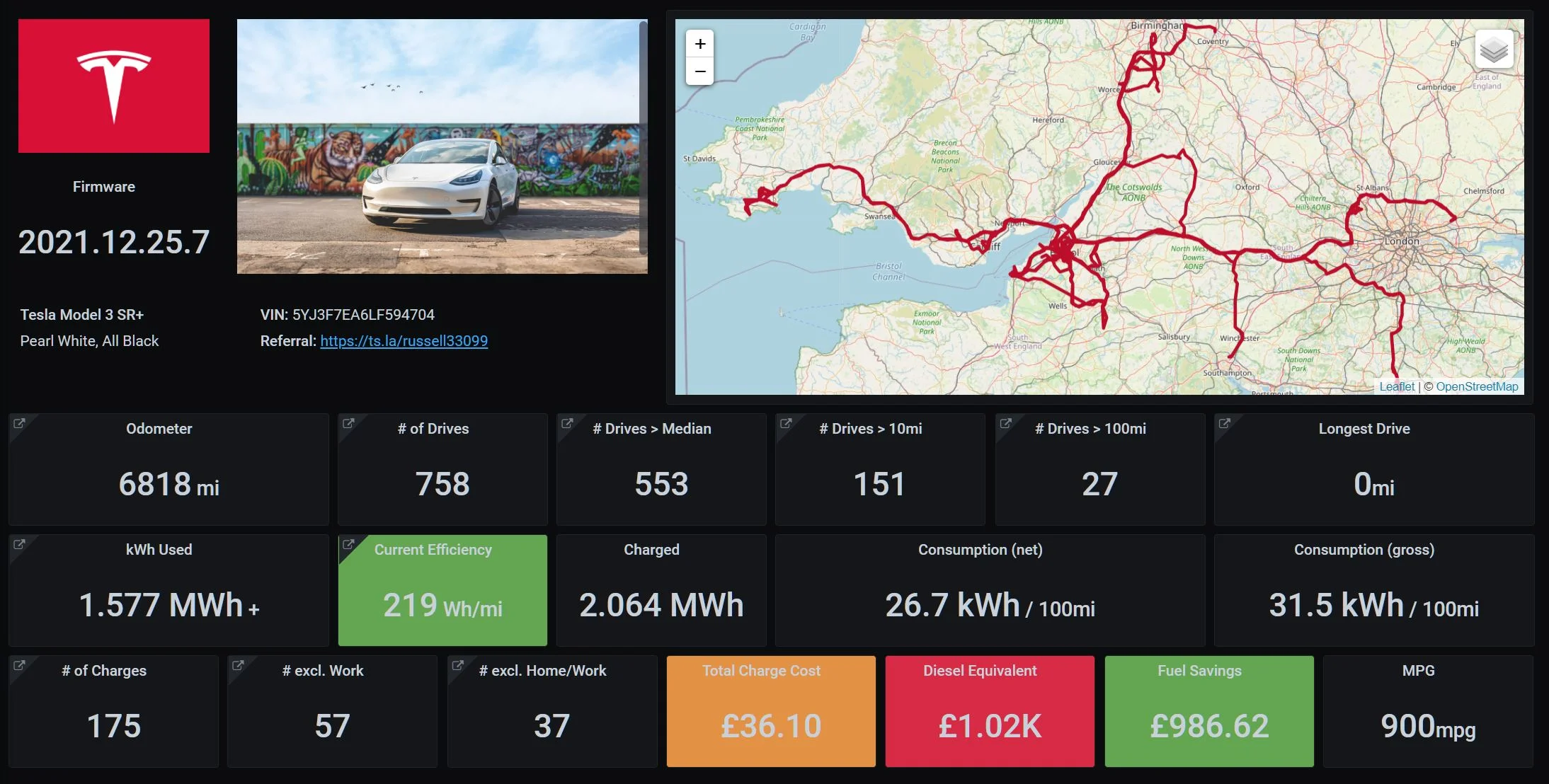This screenshot has width=1549, height=784.
Task: Click the Pearl White, All Black text
Action: pos(89,341)
